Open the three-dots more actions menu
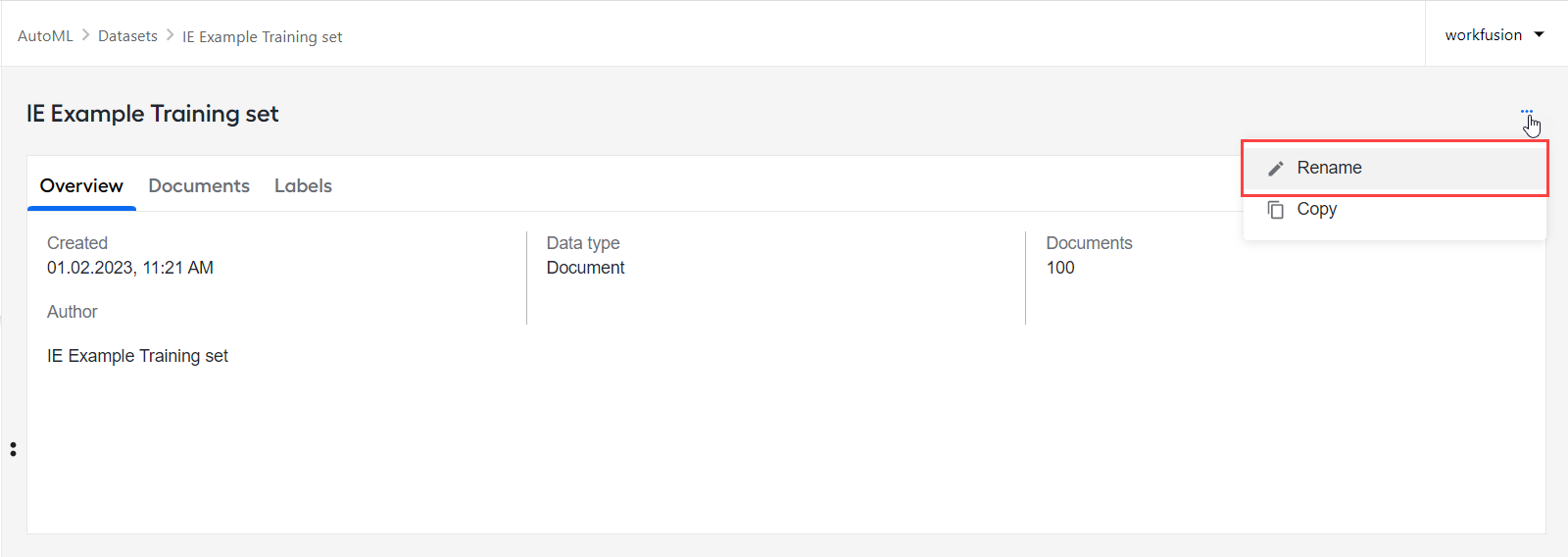1568x557 pixels. click(x=1527, y=112)
